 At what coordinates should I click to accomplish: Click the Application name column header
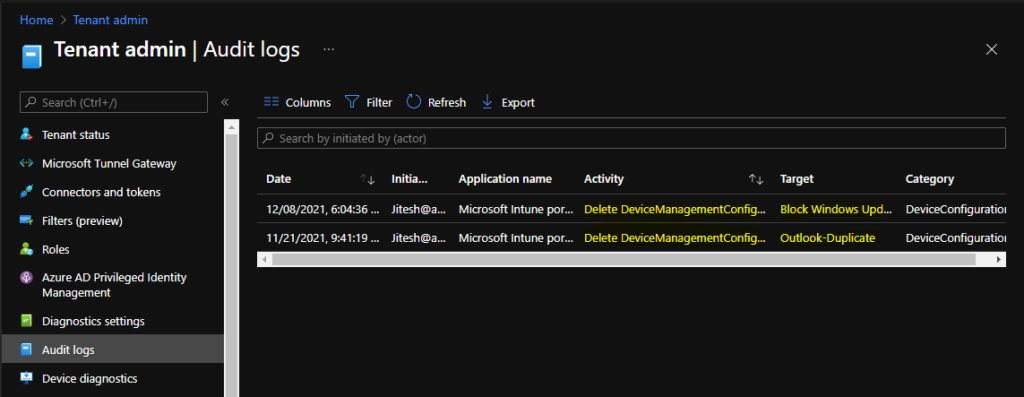[505, 179]
